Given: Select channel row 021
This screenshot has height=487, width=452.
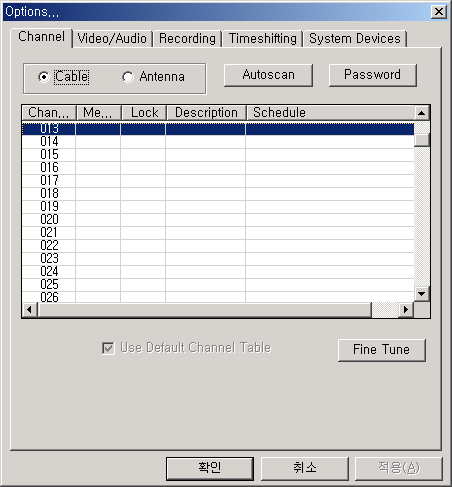Looking at the screenshot, I should pyautogui.click(x=218, y=233).
